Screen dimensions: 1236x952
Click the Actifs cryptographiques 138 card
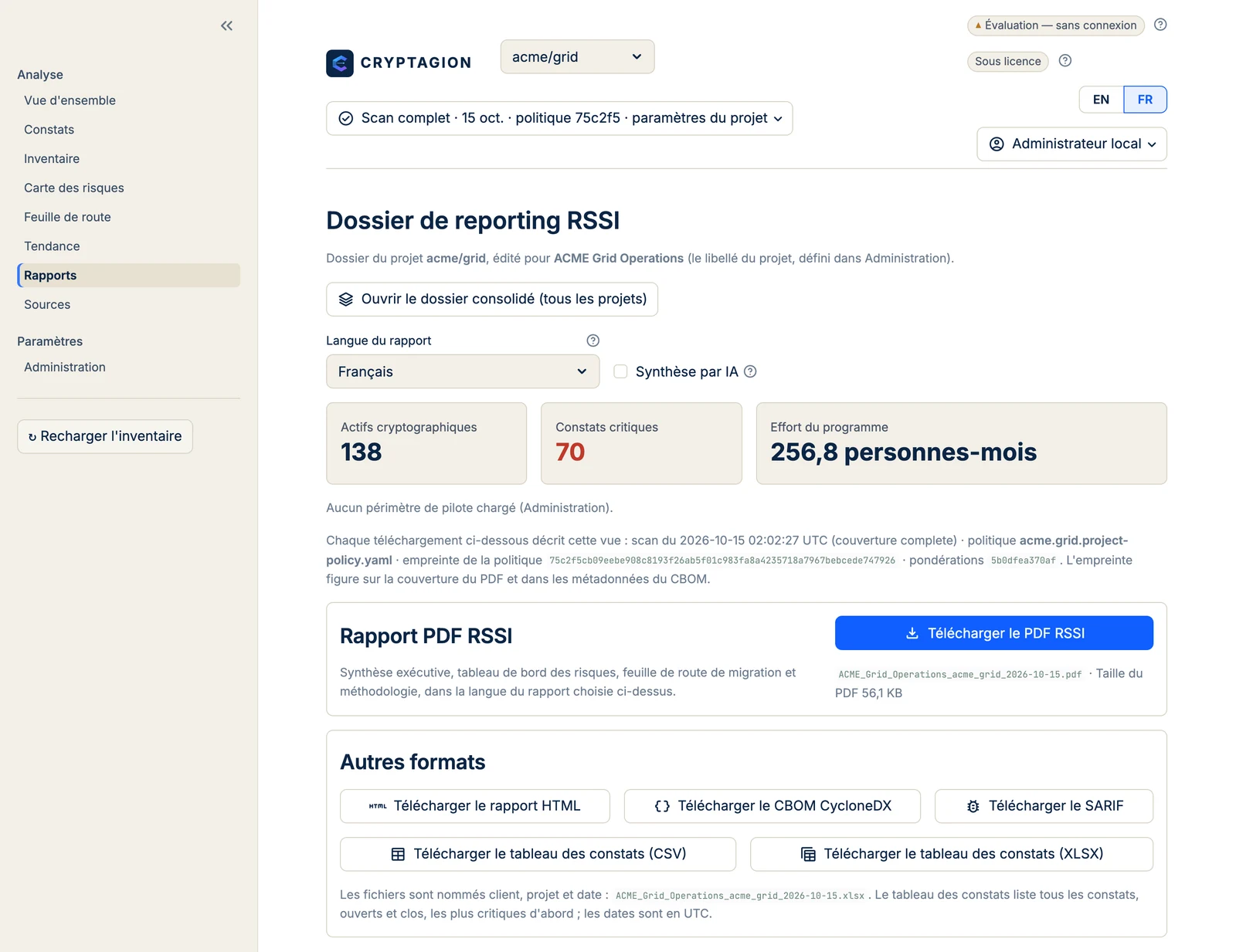coord(426,443)
